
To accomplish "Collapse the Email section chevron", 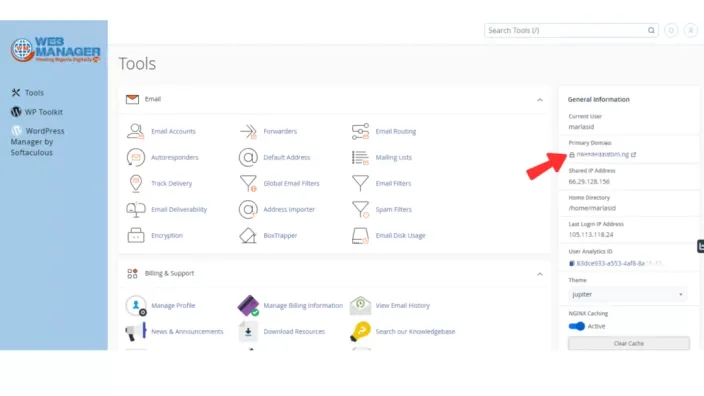I will pos(540,100).
